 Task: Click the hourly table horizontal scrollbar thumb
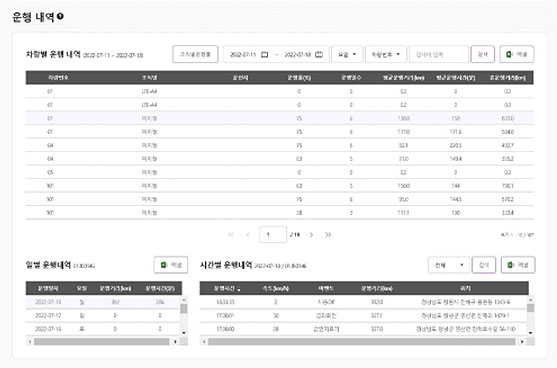pos(362,342)
